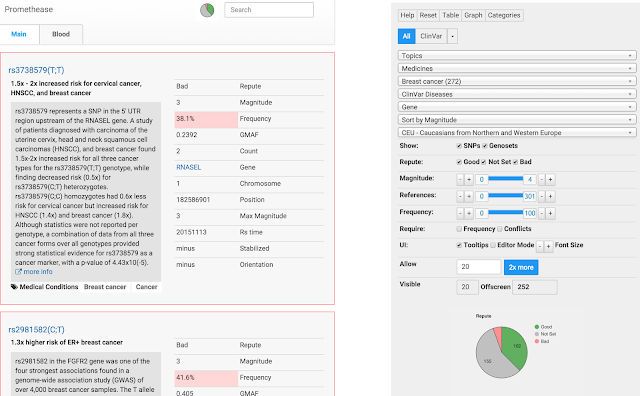
Task: Click the pie chart icon beside Search
Action: [207, 10]
